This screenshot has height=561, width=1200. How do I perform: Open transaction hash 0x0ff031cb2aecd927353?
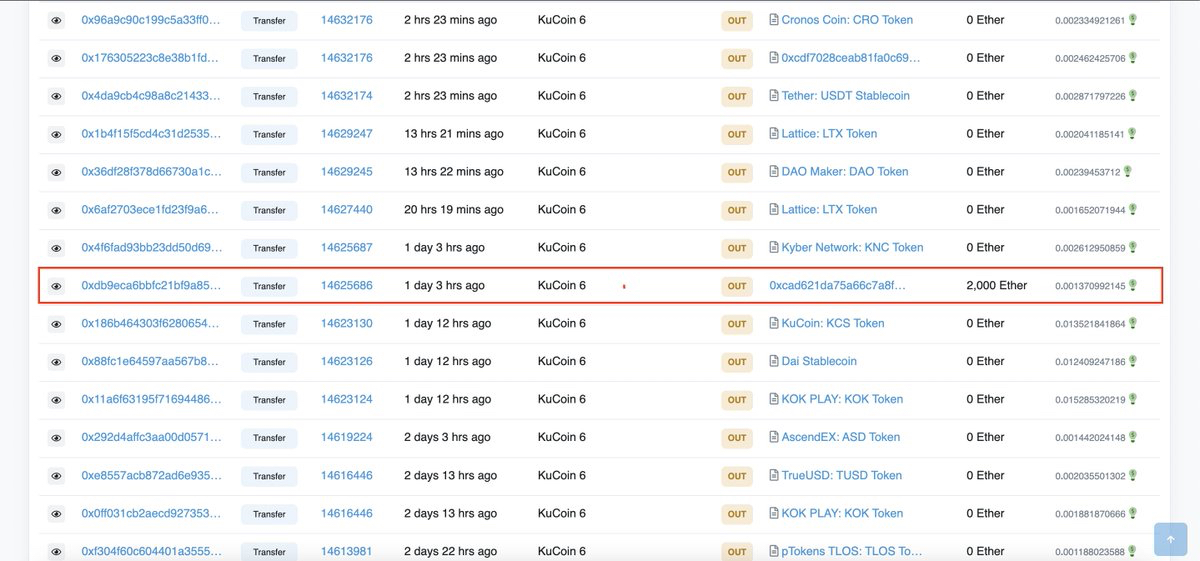point(151,514)
